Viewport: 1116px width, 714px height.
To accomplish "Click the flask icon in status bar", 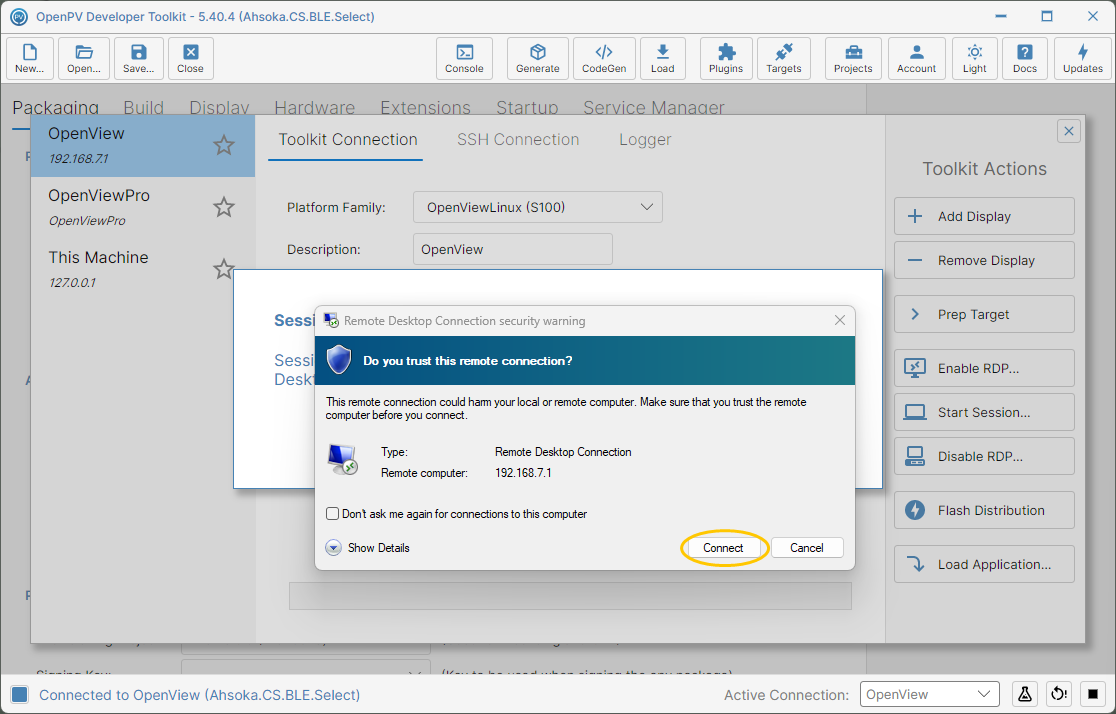I will [1024, 694].
